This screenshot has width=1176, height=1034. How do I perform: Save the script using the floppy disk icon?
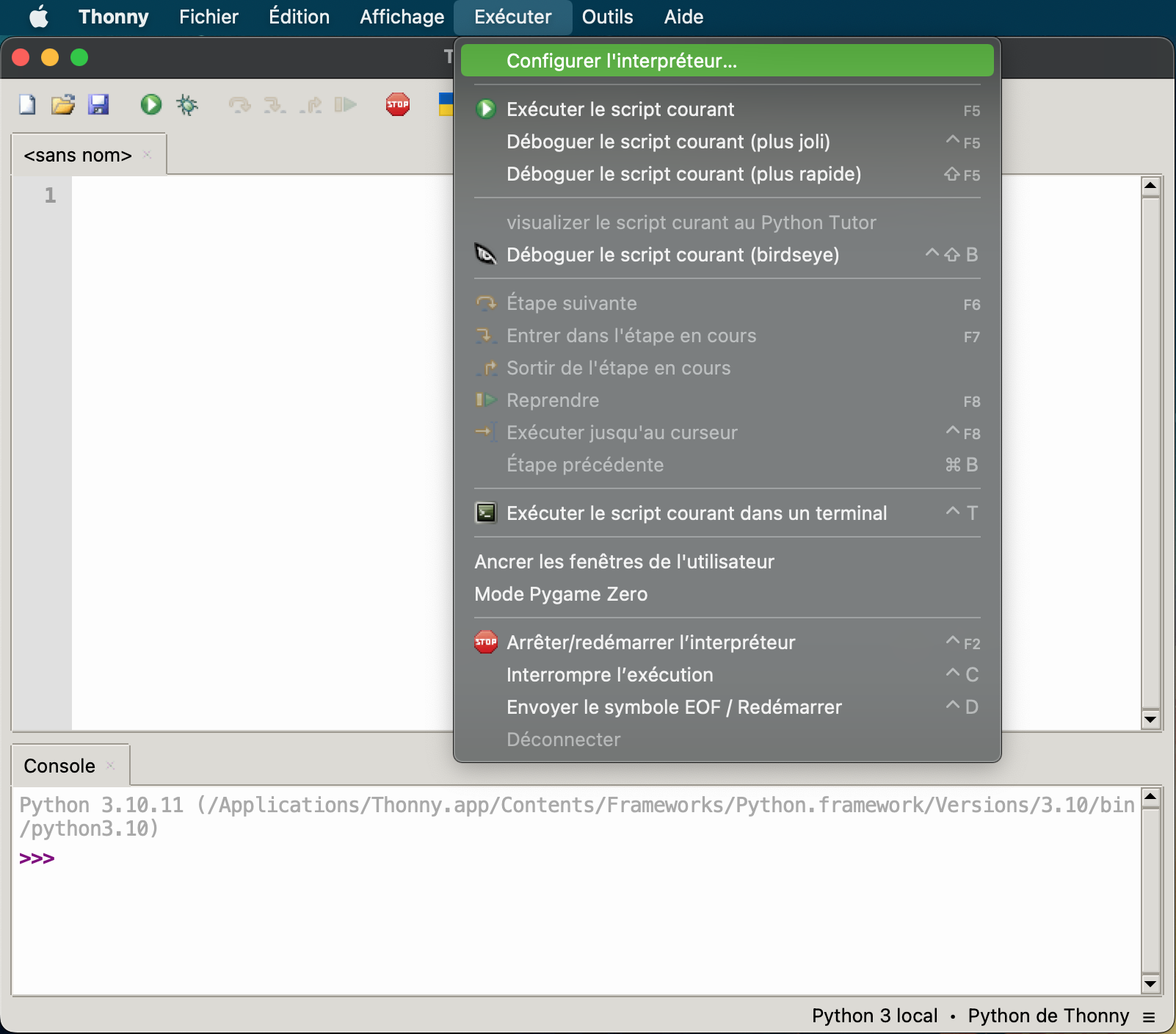pos(98,105)
